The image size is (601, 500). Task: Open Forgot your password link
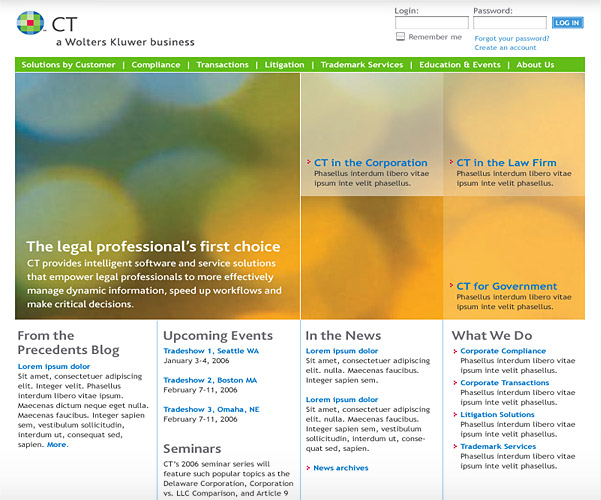(x=512, y=38)
